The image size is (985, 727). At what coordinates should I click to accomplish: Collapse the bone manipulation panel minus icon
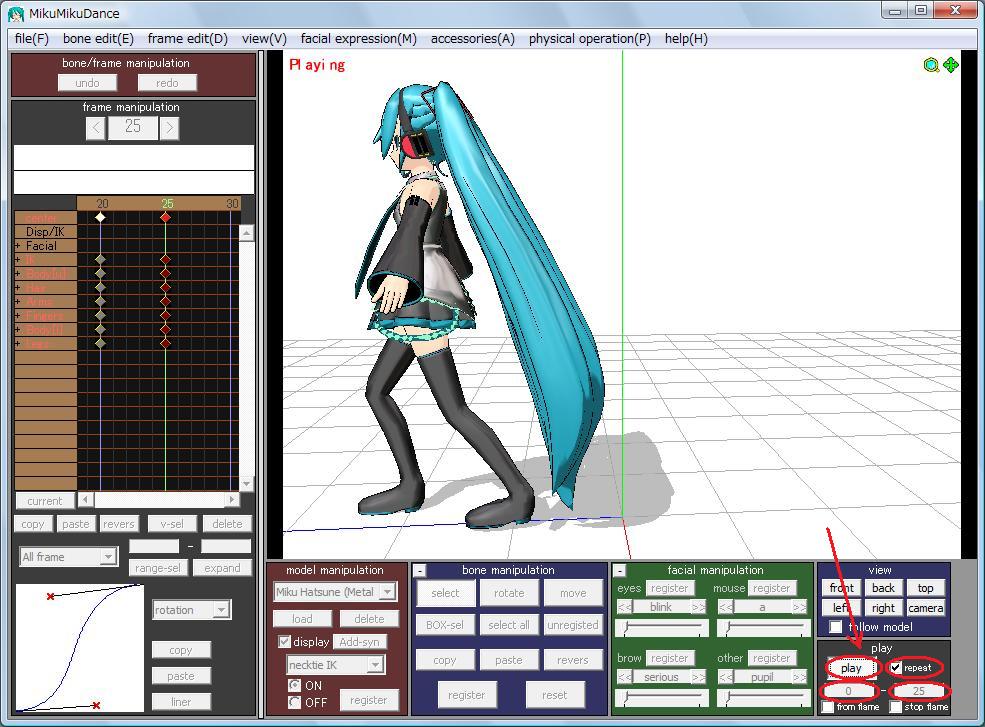point(419,571)
